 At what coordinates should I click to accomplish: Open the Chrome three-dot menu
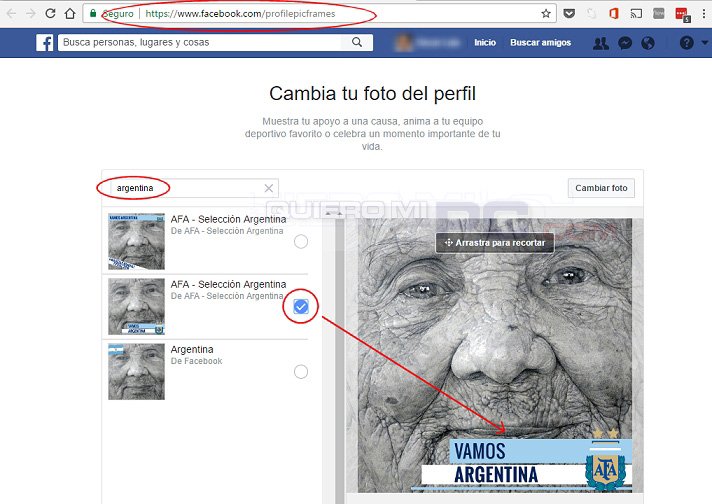click(x=704, y=14)
